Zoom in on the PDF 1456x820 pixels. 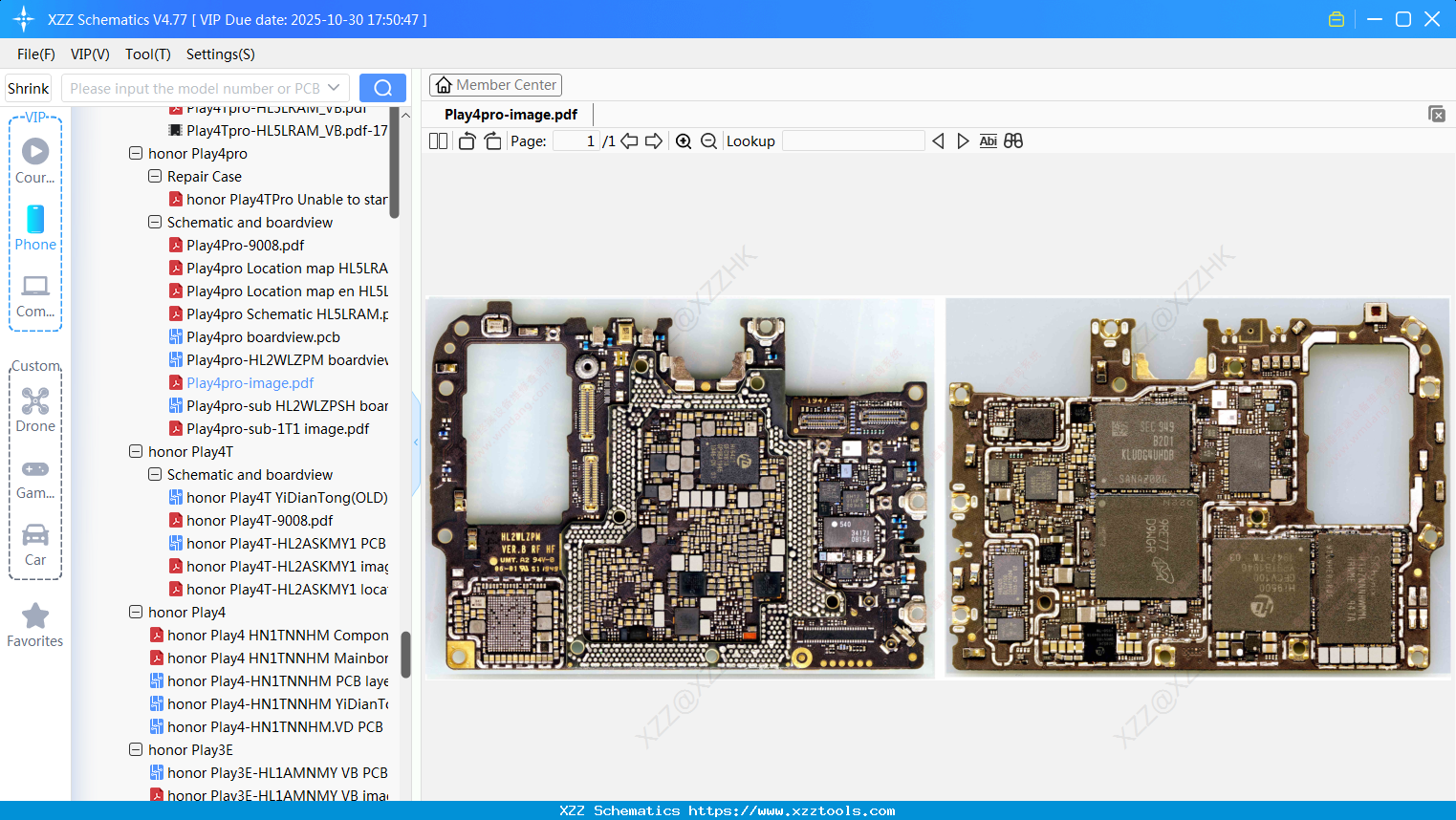pos(684,141)
